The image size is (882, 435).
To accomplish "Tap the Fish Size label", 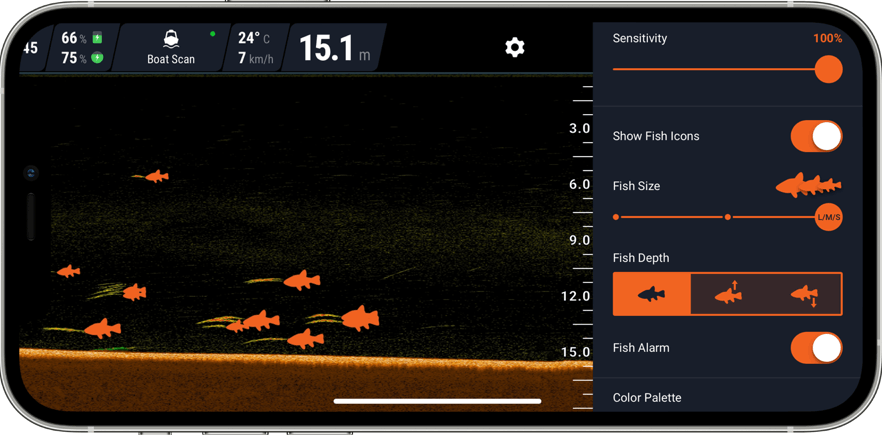I will click(636, 186).
